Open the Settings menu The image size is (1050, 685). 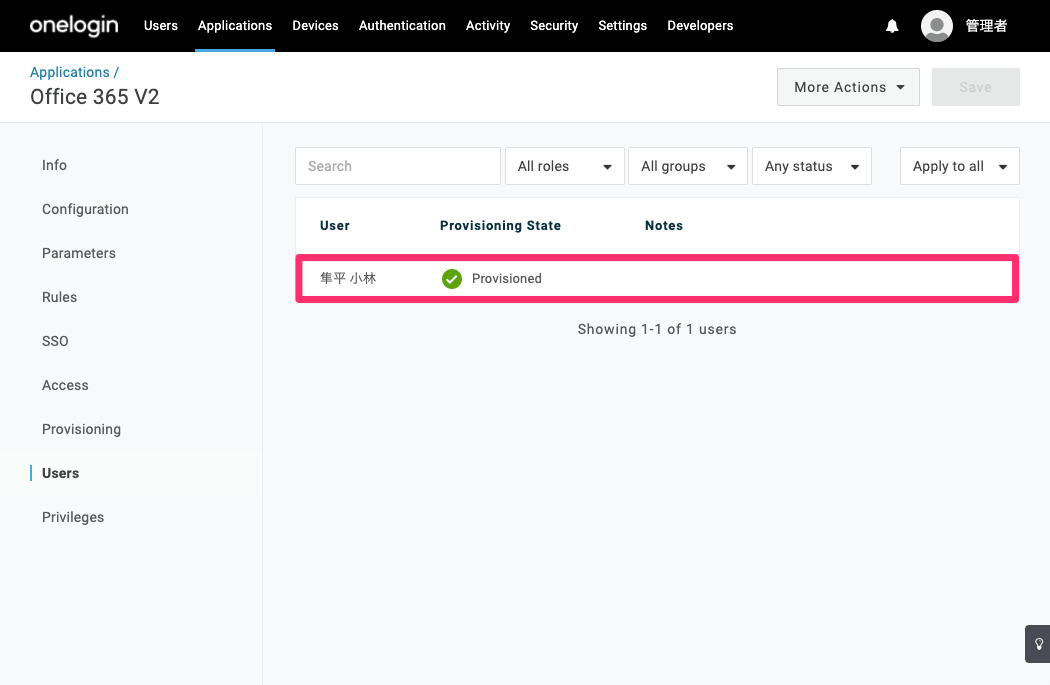click(x=623, y=25)
